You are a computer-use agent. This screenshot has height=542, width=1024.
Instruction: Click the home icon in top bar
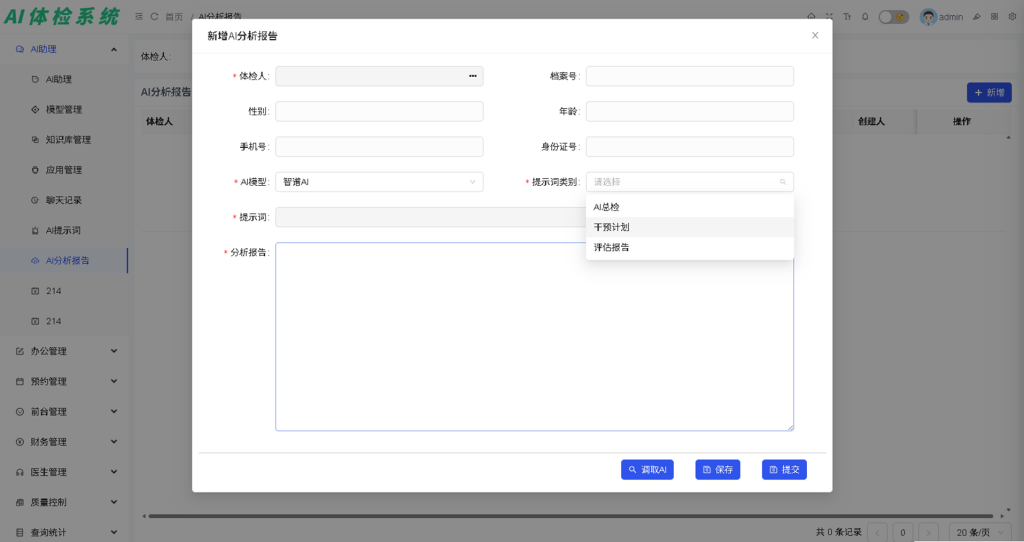coord(811,17)
